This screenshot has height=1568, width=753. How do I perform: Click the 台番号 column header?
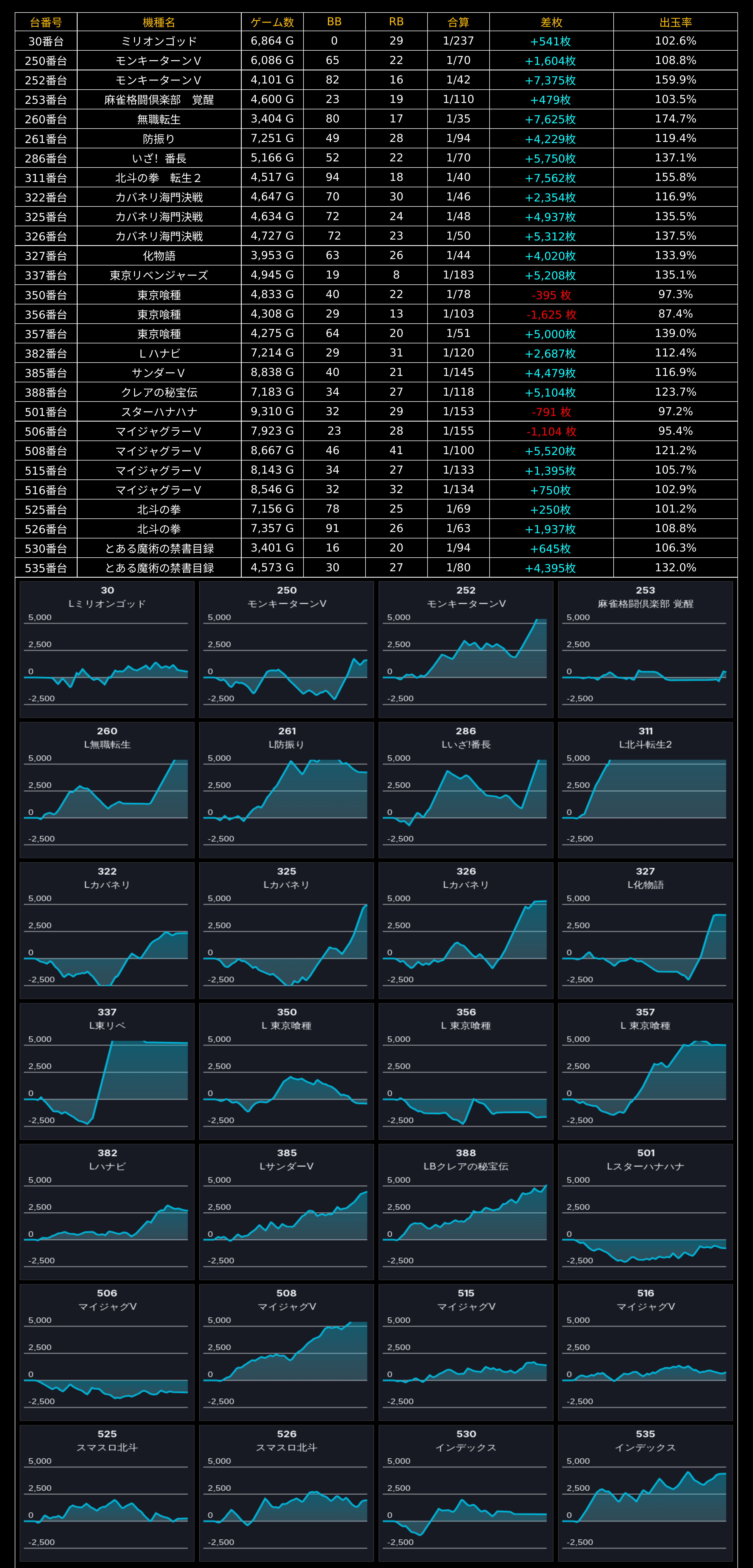click(x=46, y=22)
